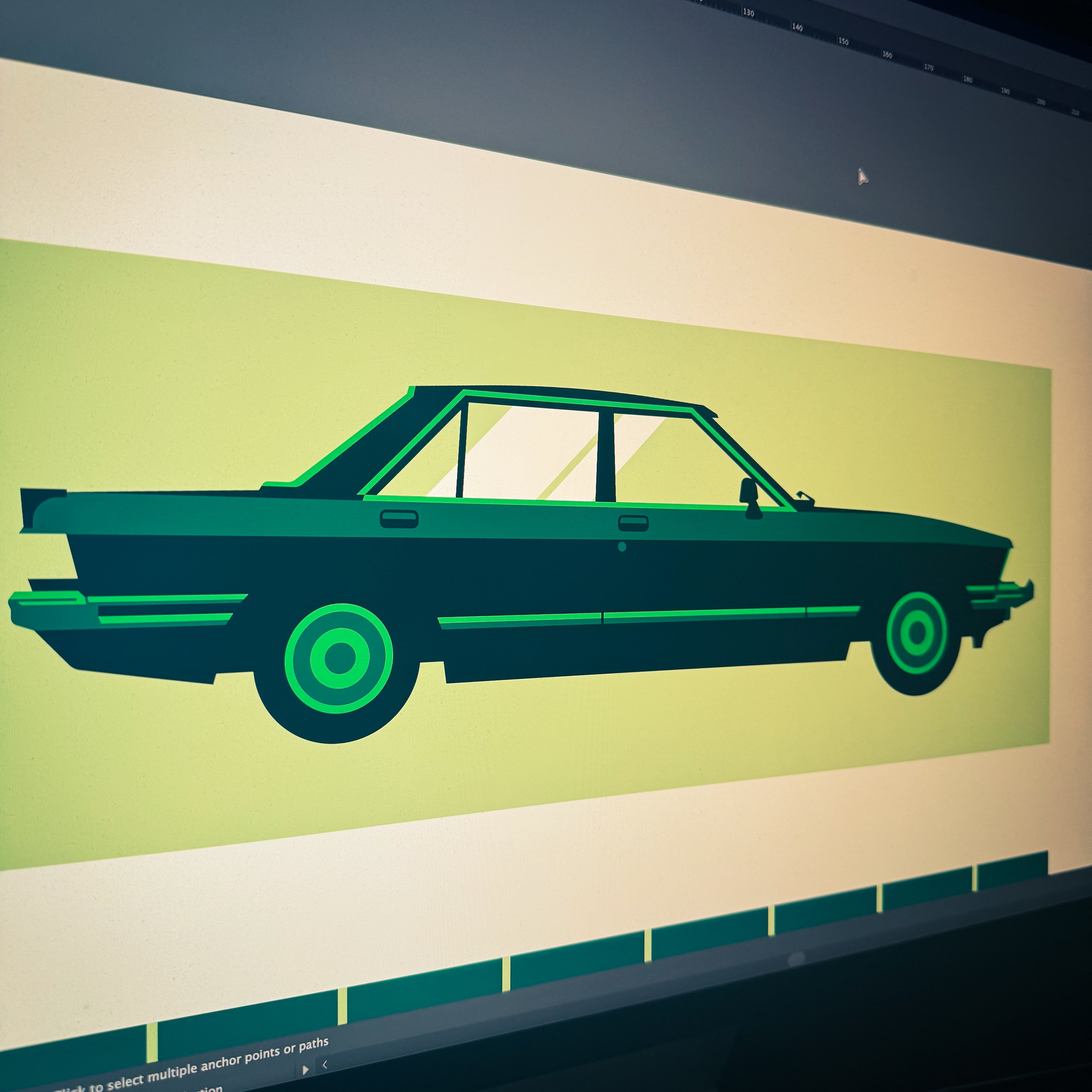Viewport: 1092px width, 1092px height.
Task: Select the front door handle shape
Action: 633,523
